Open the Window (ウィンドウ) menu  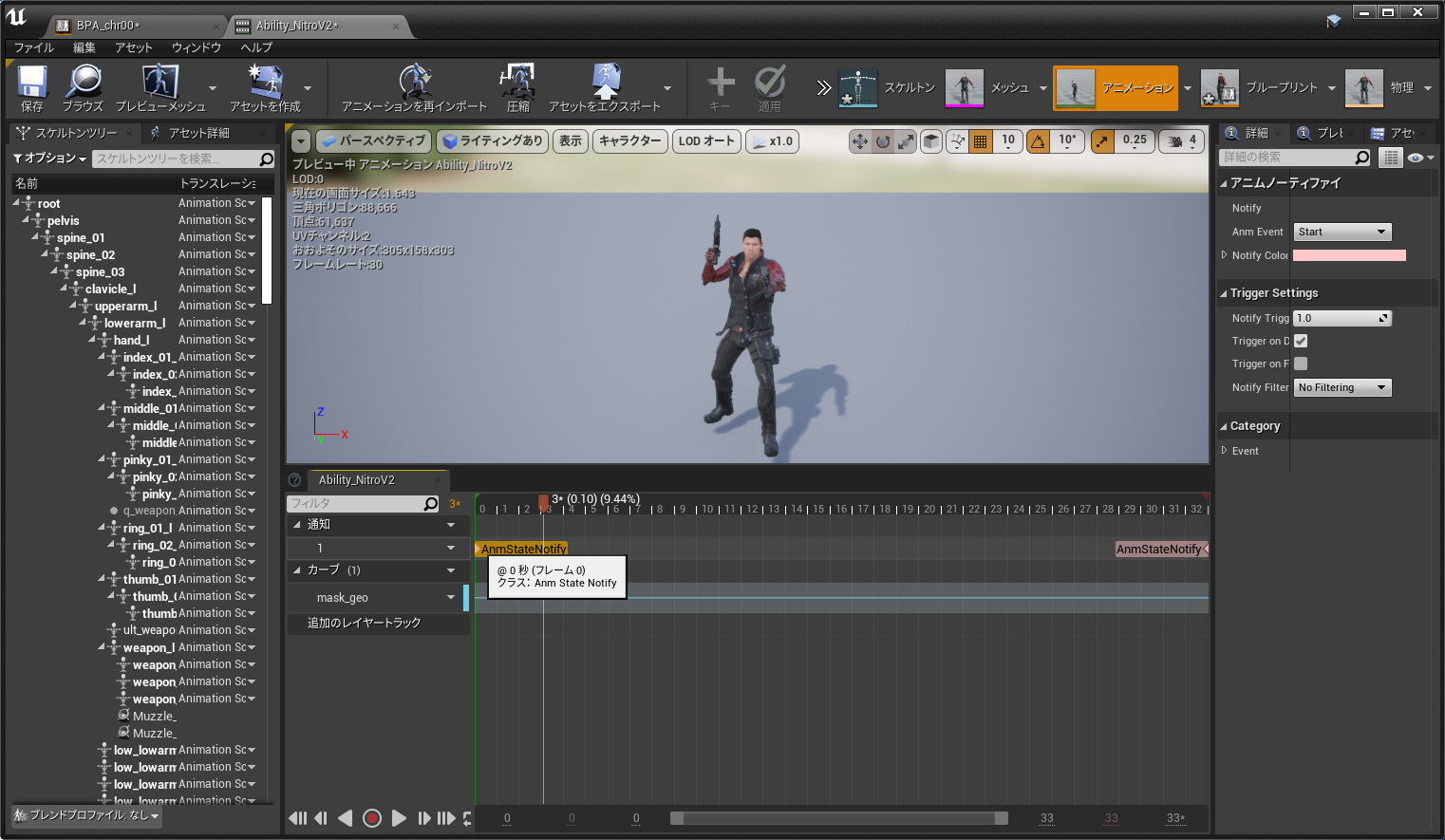[197, 47]
